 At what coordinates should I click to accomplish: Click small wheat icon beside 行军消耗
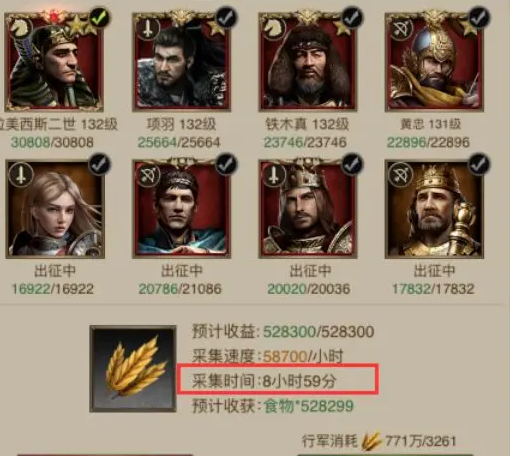pos(371,441)
